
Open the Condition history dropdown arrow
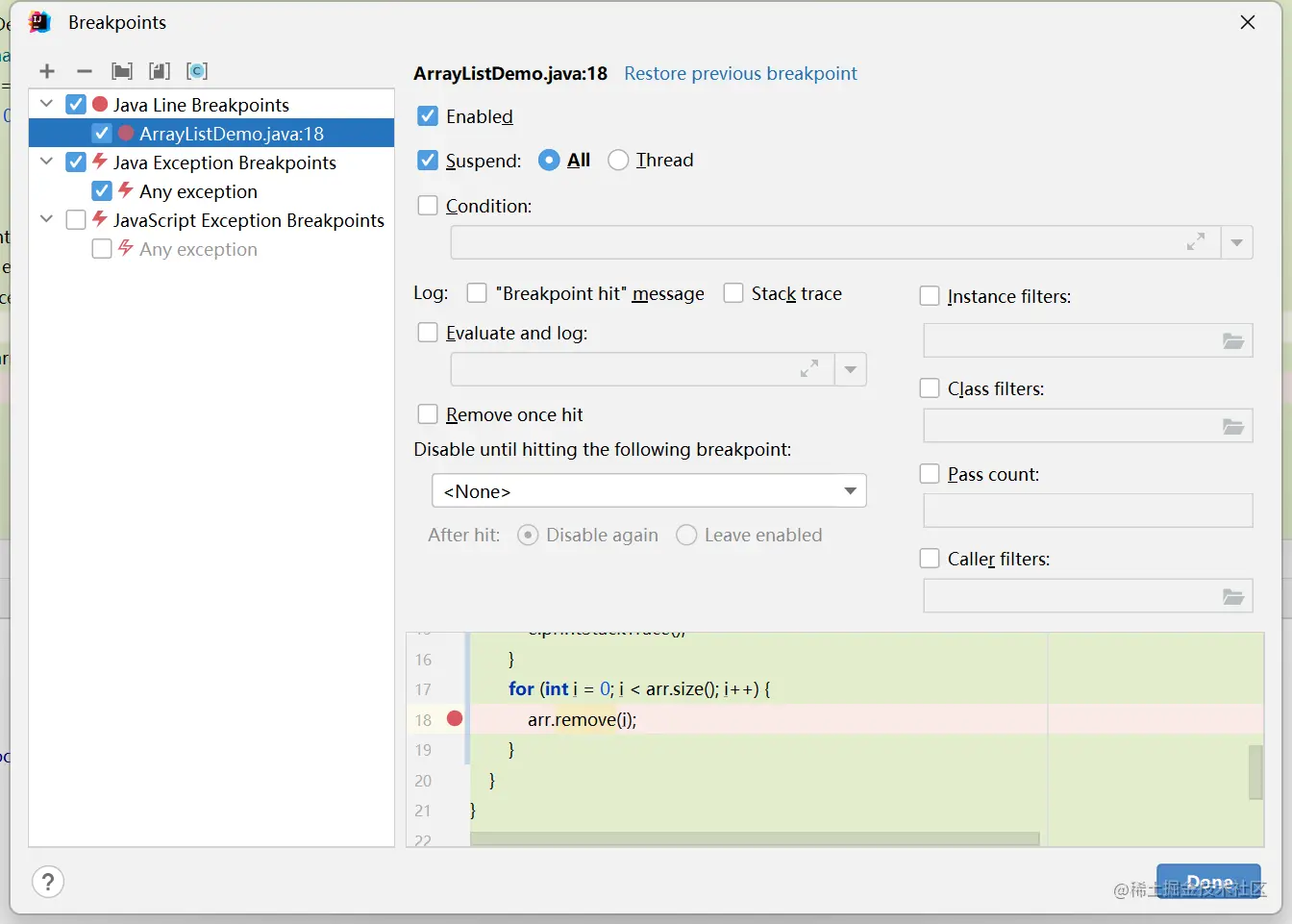coord(1237,242)
